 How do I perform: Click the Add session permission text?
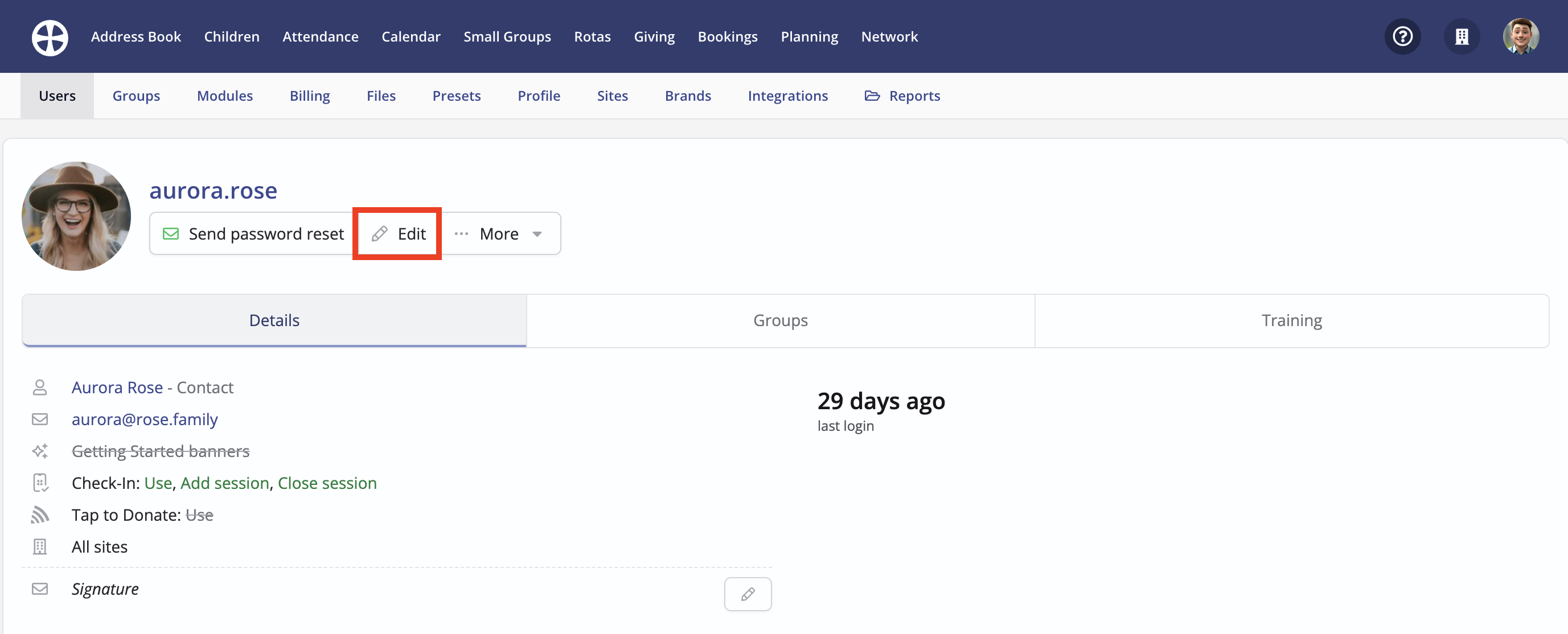[x=224, y=483]
